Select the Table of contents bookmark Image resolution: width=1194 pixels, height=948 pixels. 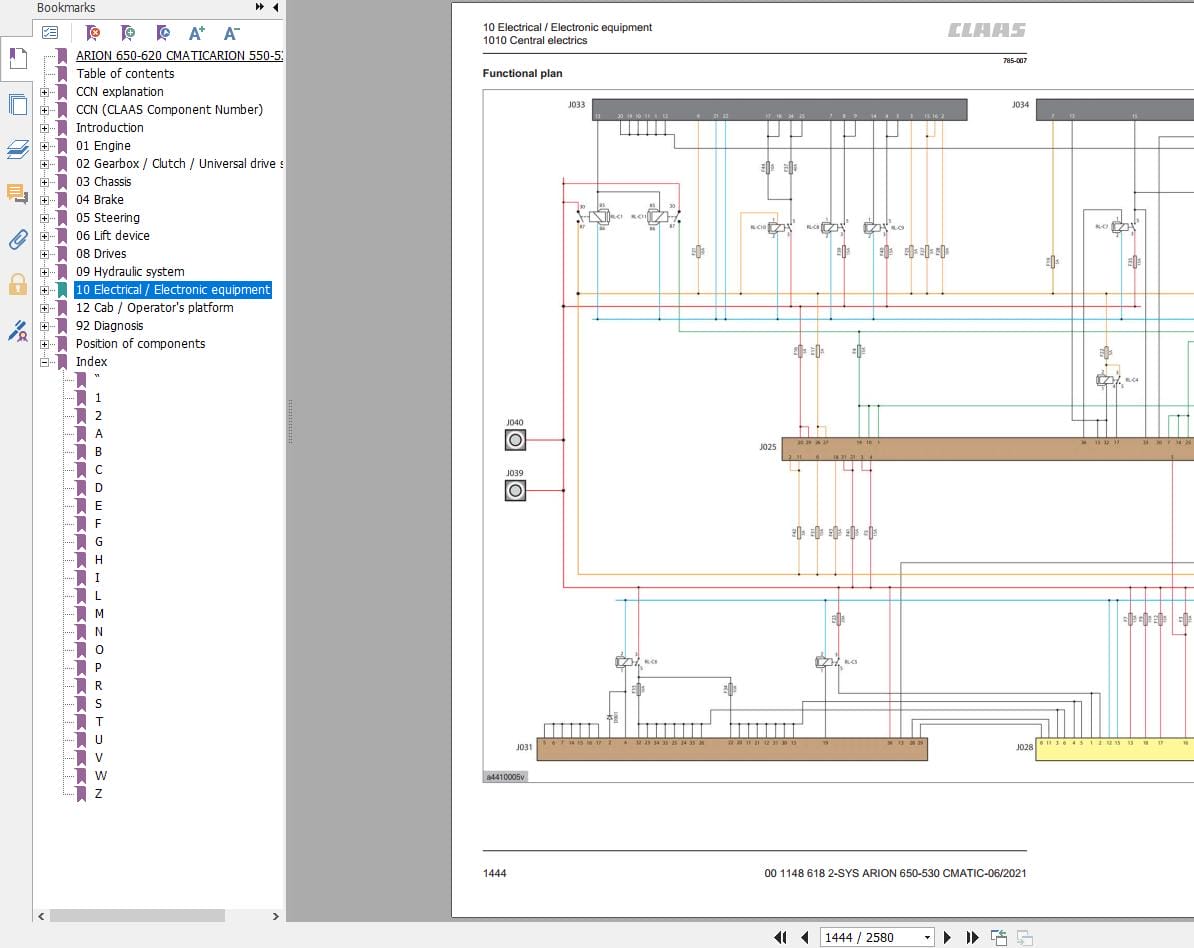pyautogui.click(x=125, y=74)
